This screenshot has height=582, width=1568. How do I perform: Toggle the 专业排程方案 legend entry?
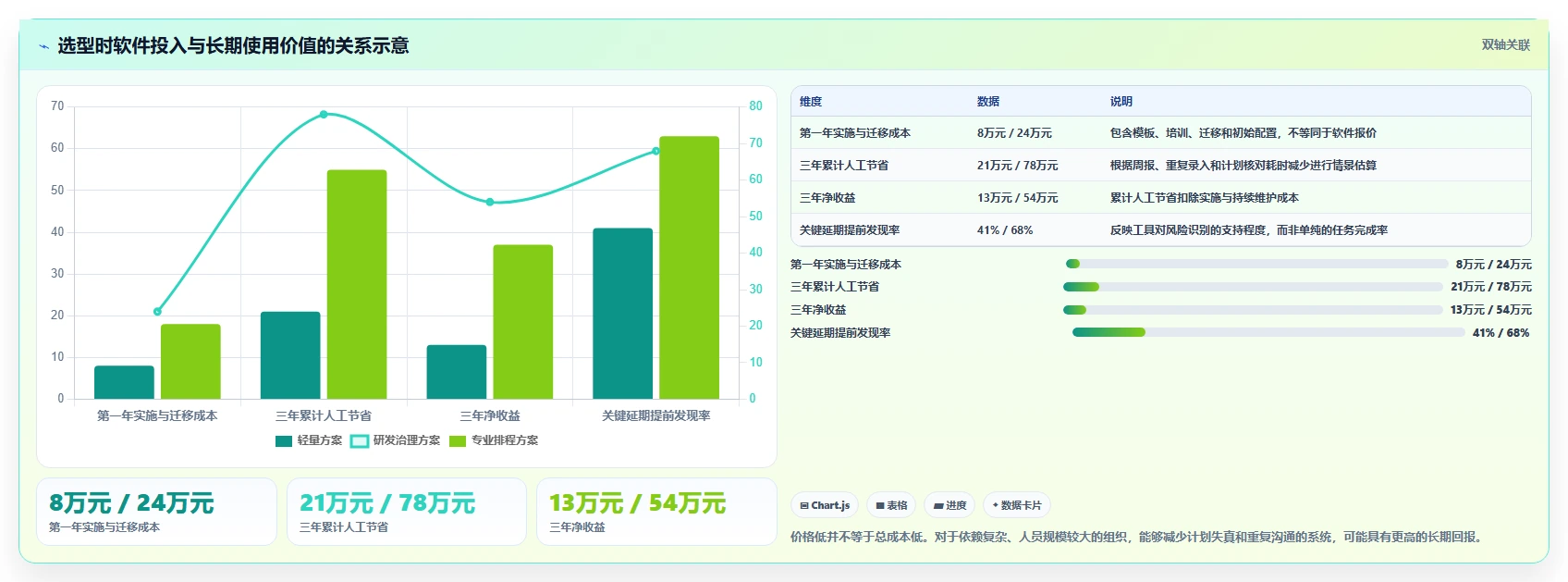point(494,440)
